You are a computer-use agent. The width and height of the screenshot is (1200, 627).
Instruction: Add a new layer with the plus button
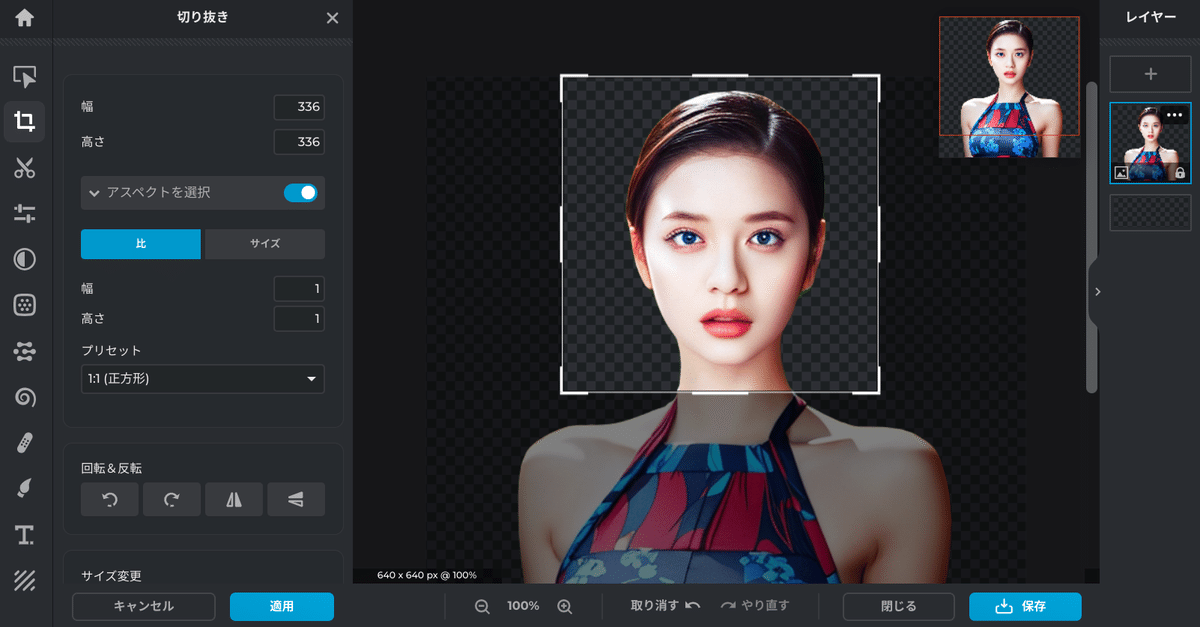pos(1150,74)
